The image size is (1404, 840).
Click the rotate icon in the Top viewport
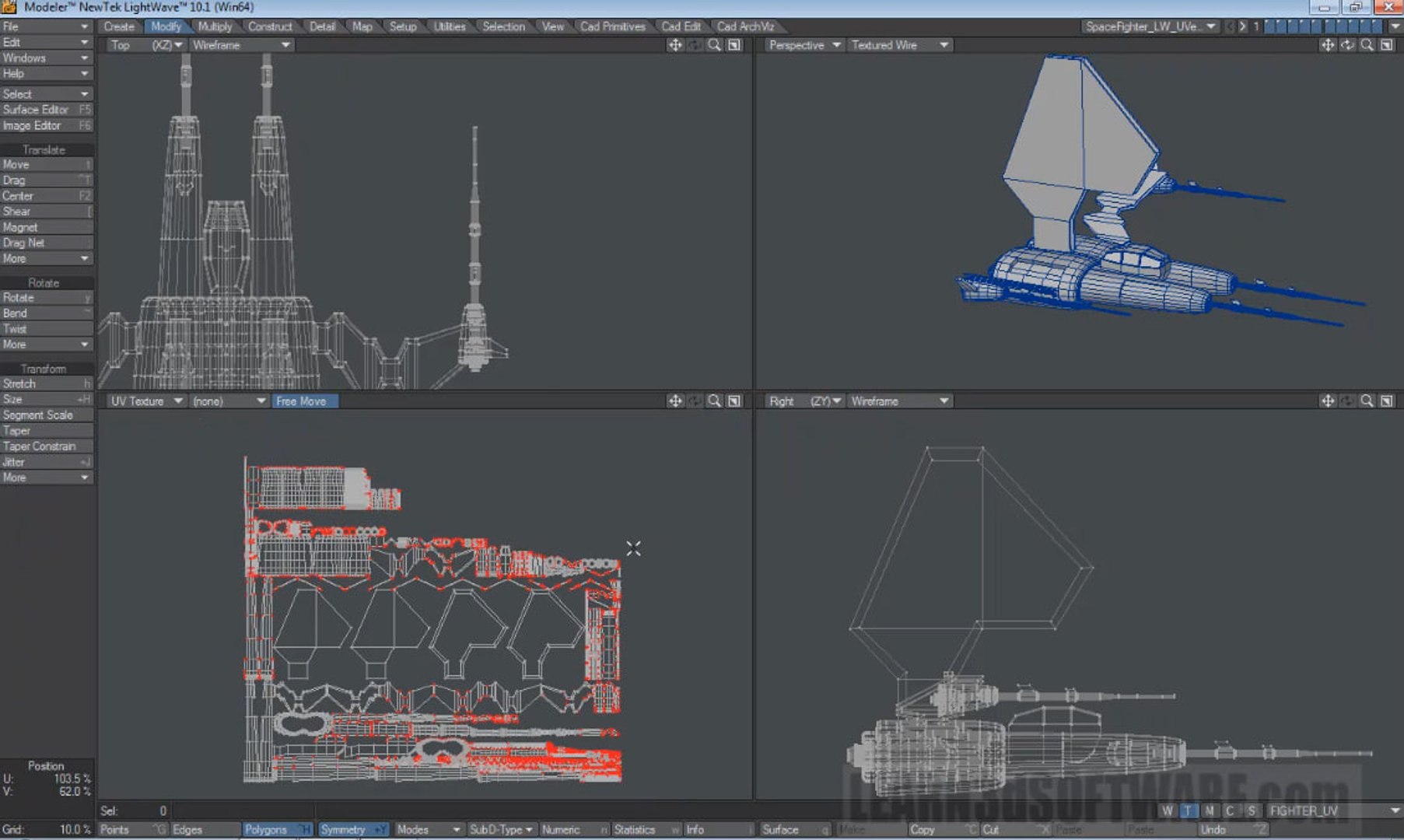[695, 45]
